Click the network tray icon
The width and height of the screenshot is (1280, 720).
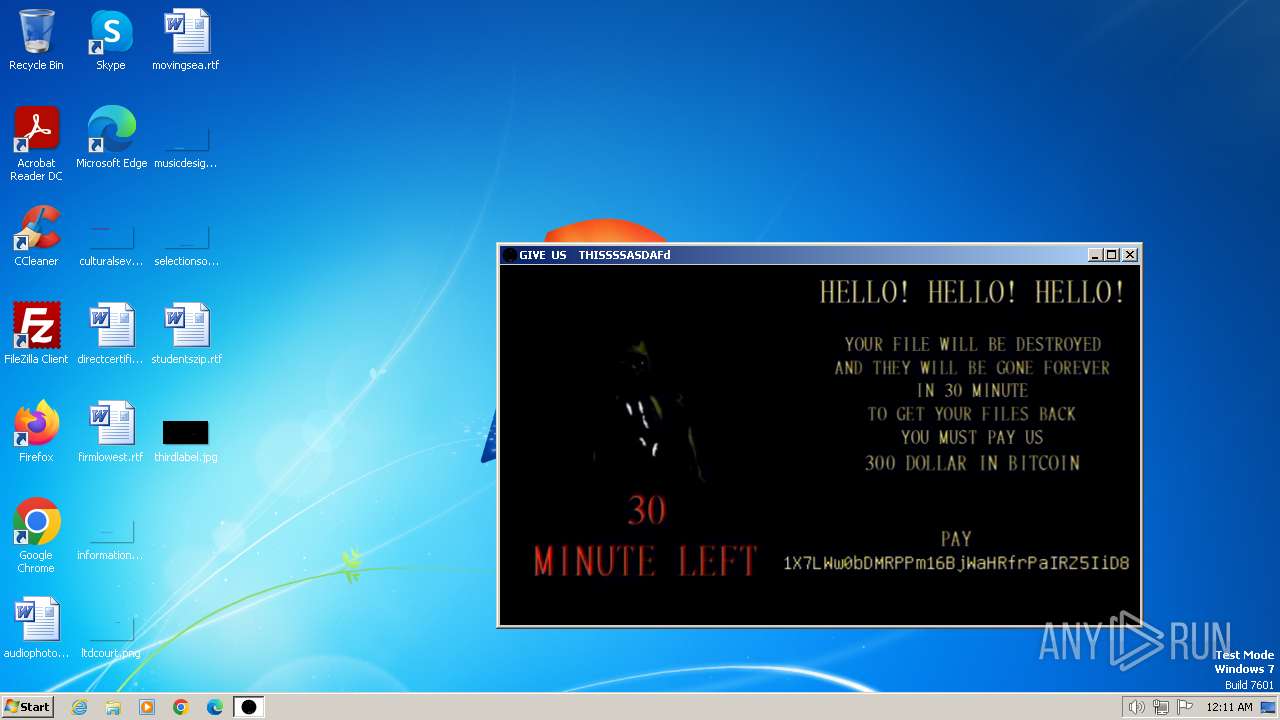[1160, 707]
